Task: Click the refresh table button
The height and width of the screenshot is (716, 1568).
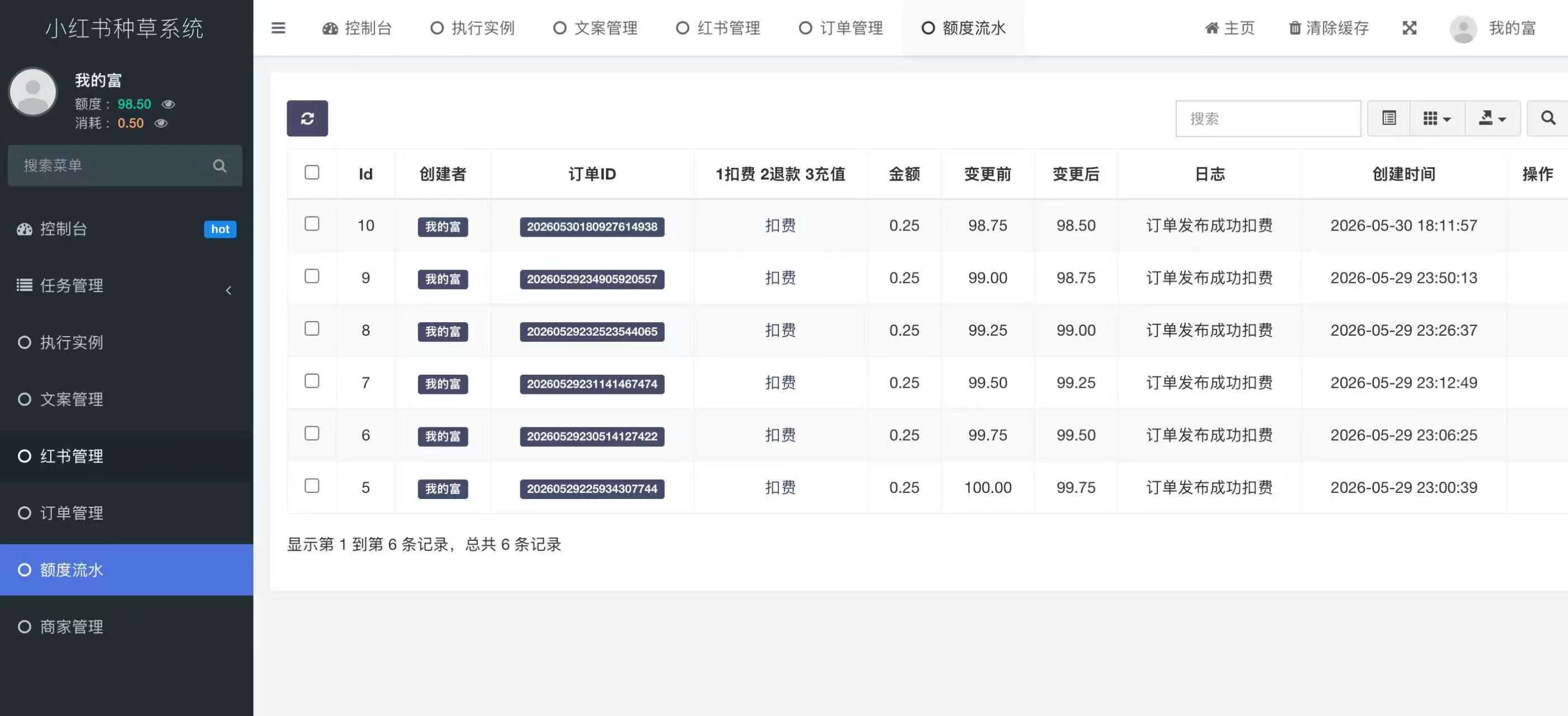Action: [307, 118]
